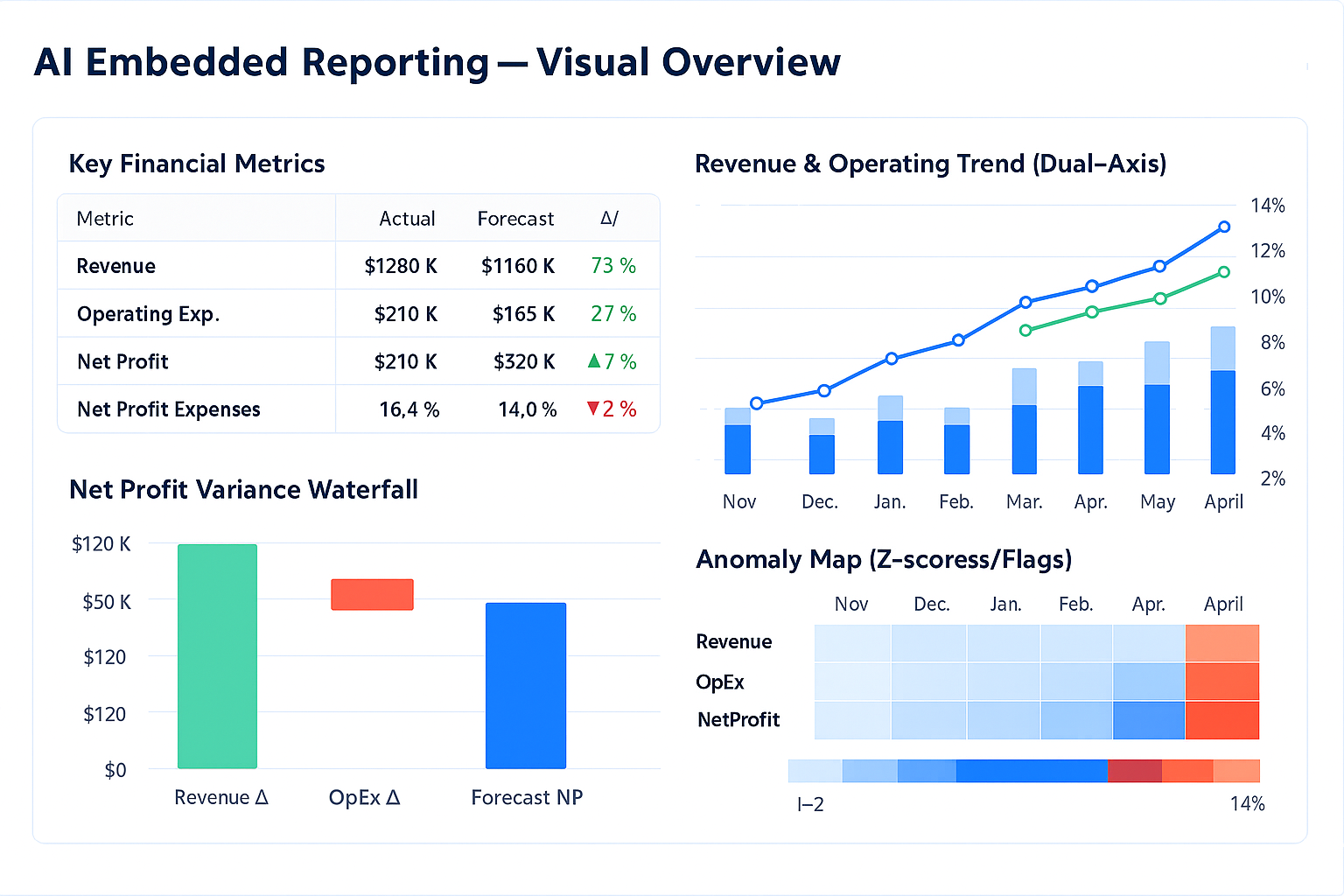The image size is (1344, 896).
Task: Select the Dec. bar in the trend chart
Action: tap(822, 446)
